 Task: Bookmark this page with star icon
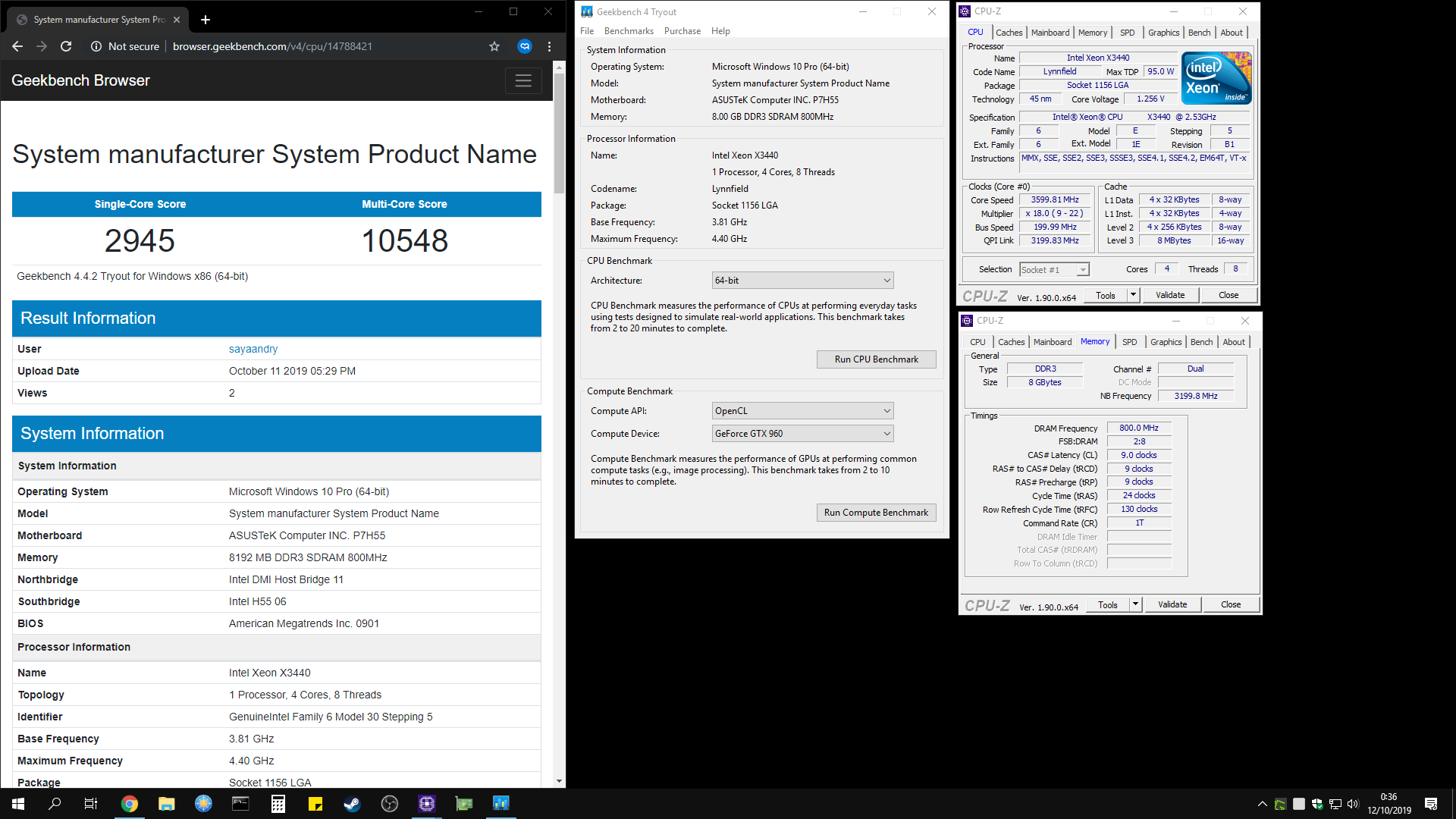[x=494, y=46]
